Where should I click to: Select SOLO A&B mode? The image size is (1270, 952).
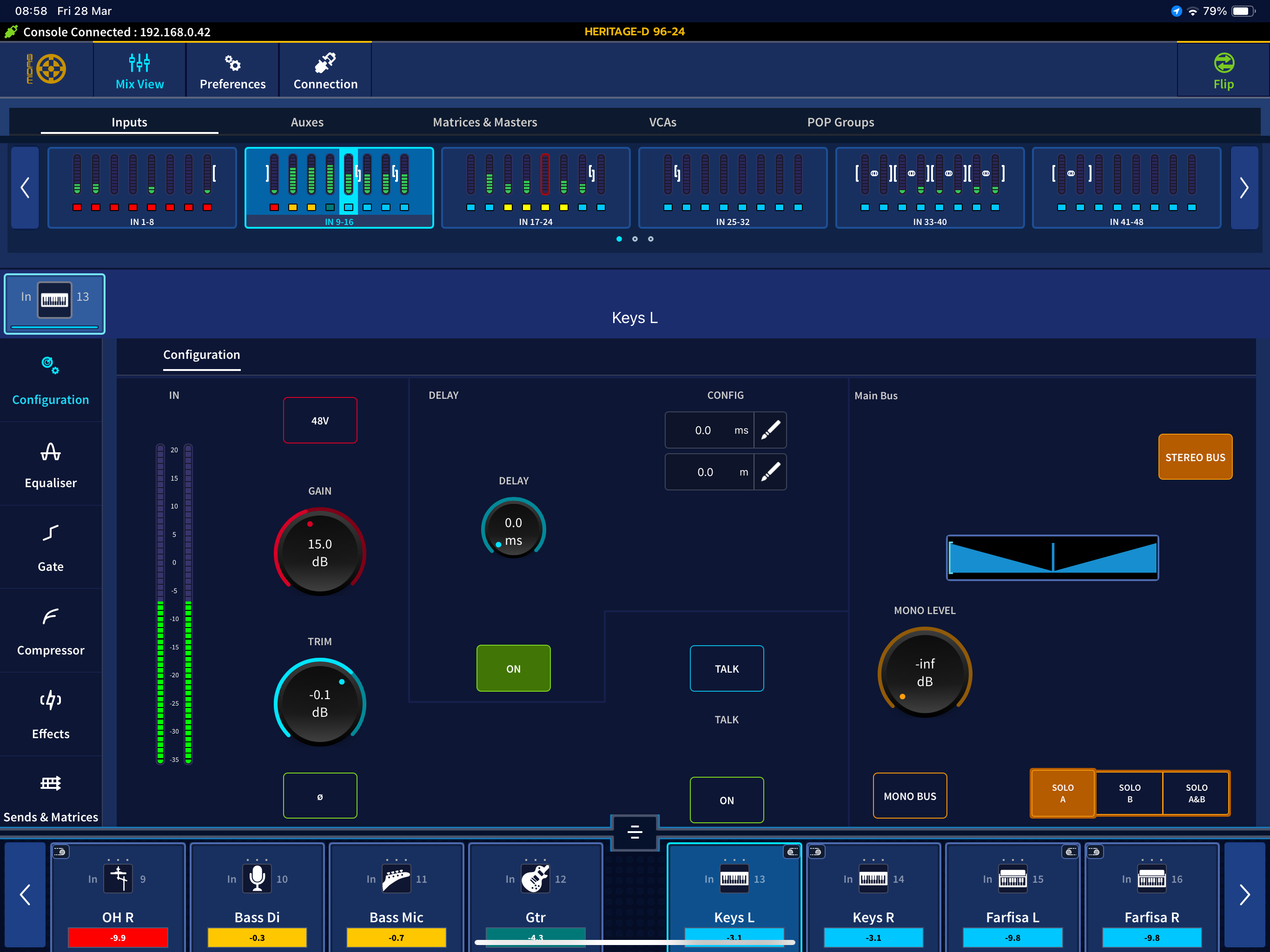pos(1197,793)
